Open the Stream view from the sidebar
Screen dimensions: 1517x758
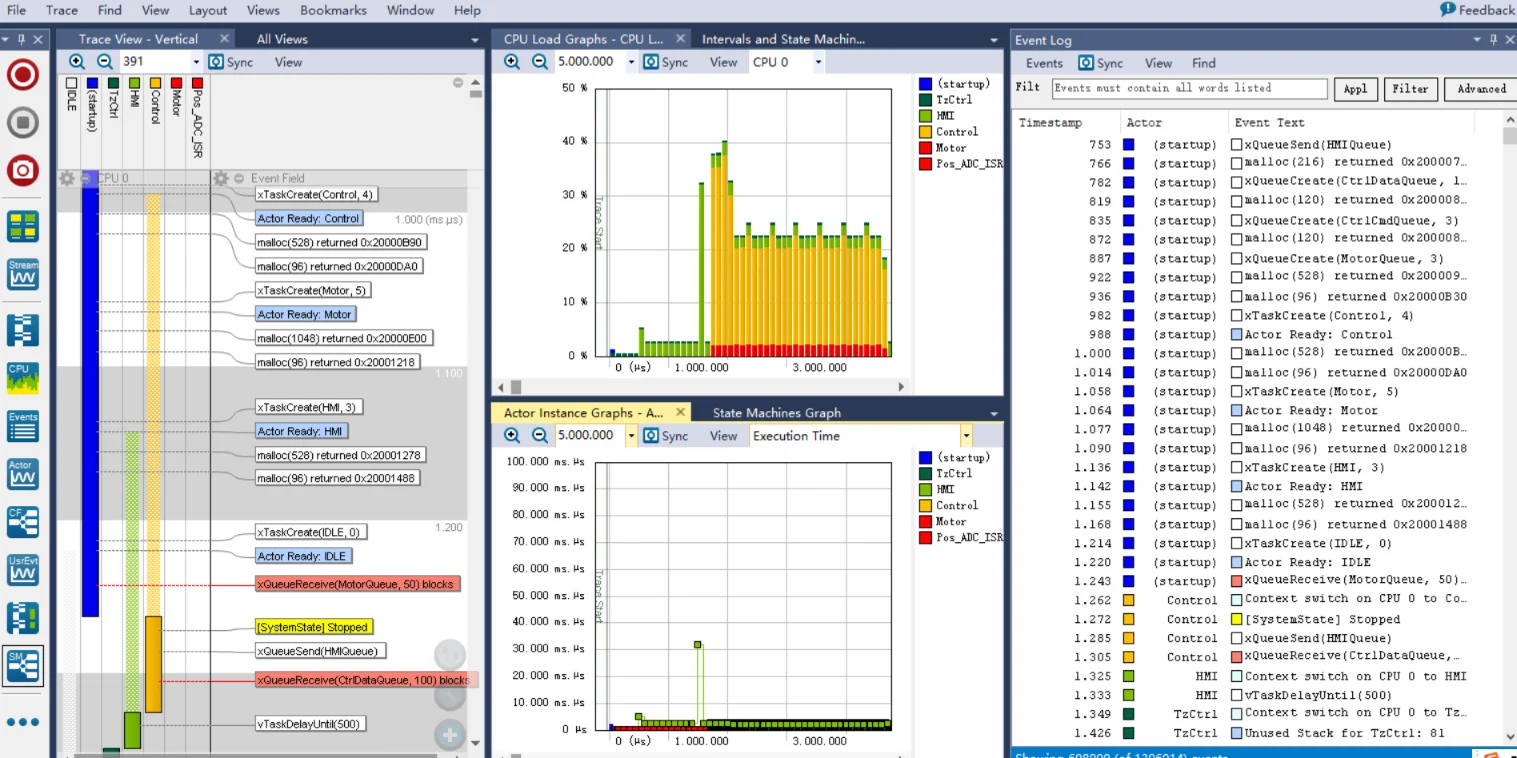[x=23, y=274]
